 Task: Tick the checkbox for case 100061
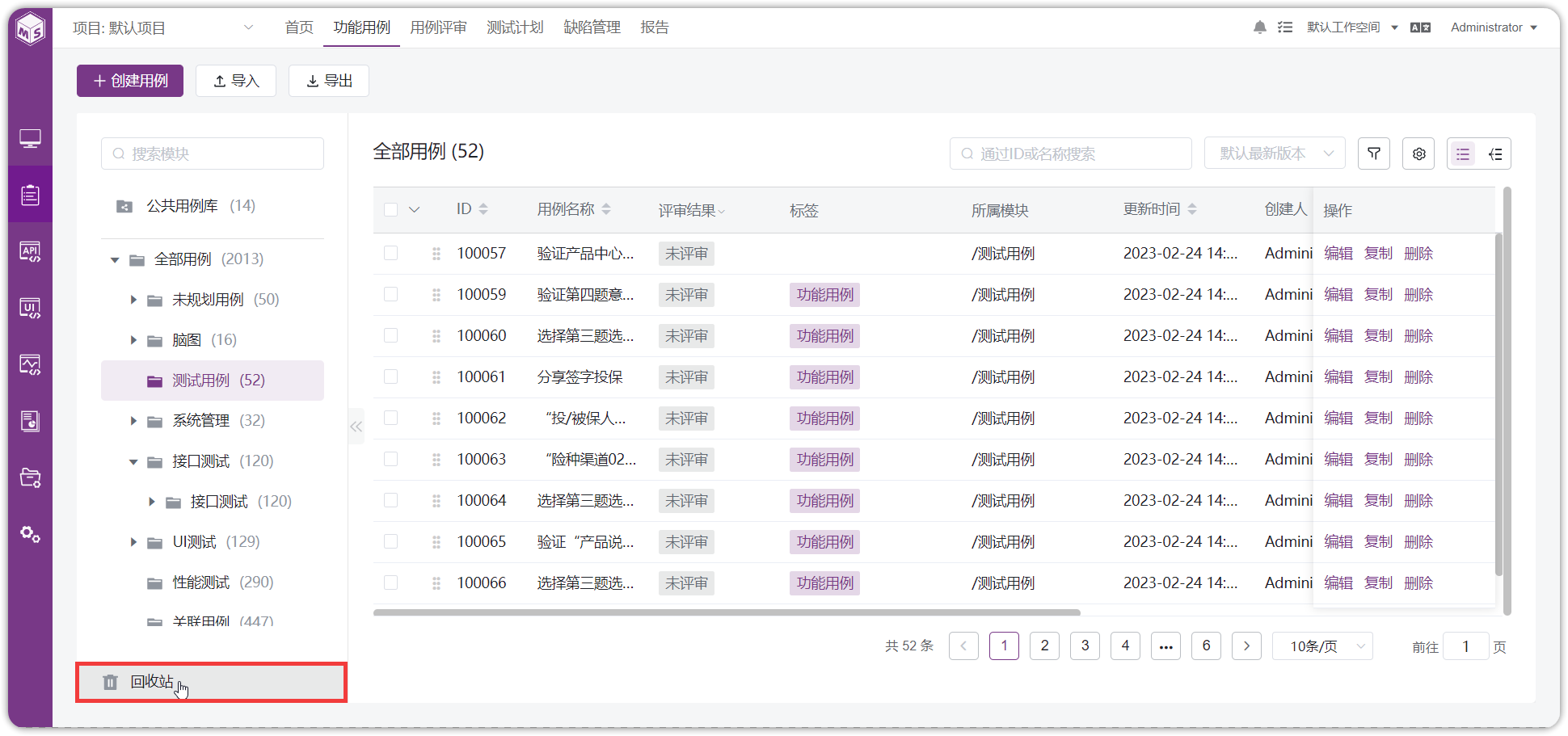pos(391,376)
